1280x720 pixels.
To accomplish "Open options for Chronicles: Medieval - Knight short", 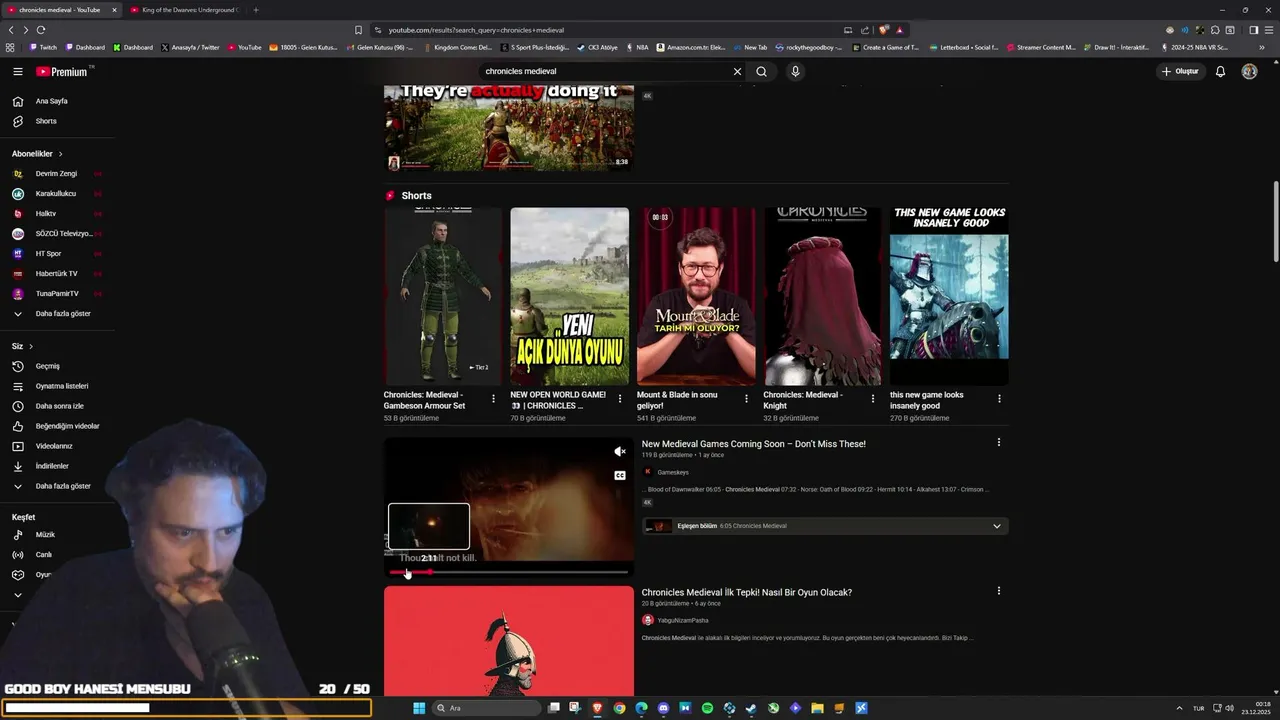I will [873, 398].
